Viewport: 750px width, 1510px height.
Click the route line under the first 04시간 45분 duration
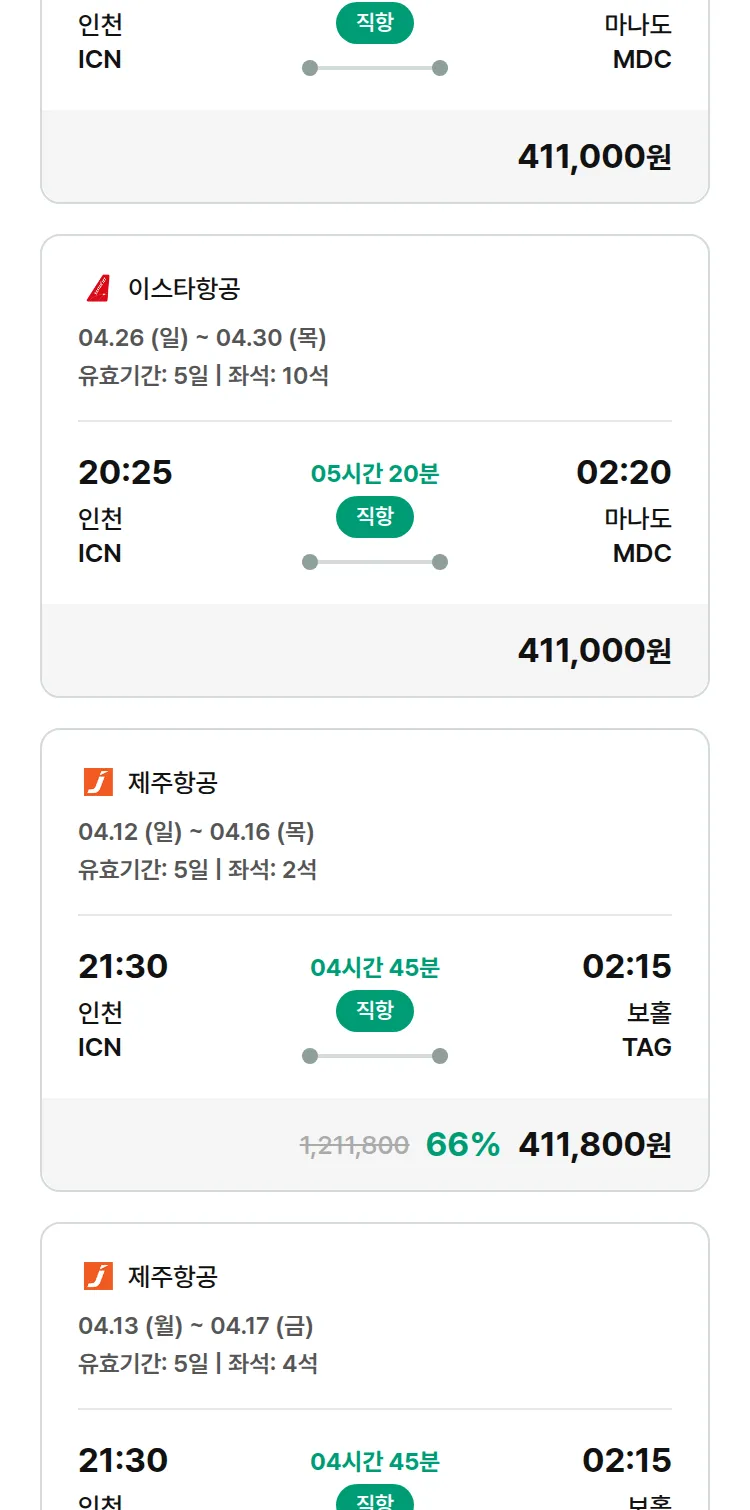375,1056
